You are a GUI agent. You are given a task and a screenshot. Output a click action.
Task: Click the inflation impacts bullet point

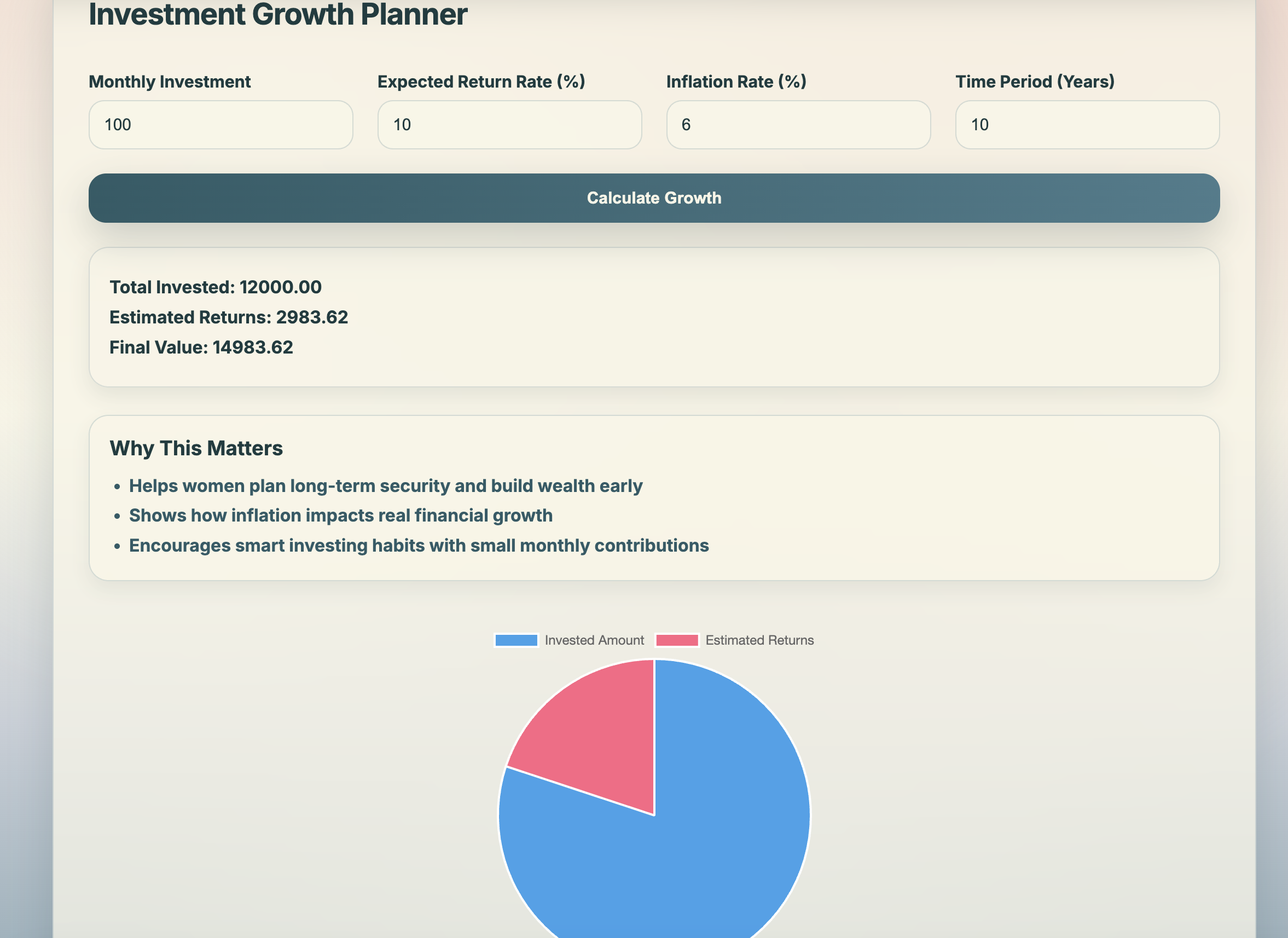pyautogui.click(x=341, y=516)
